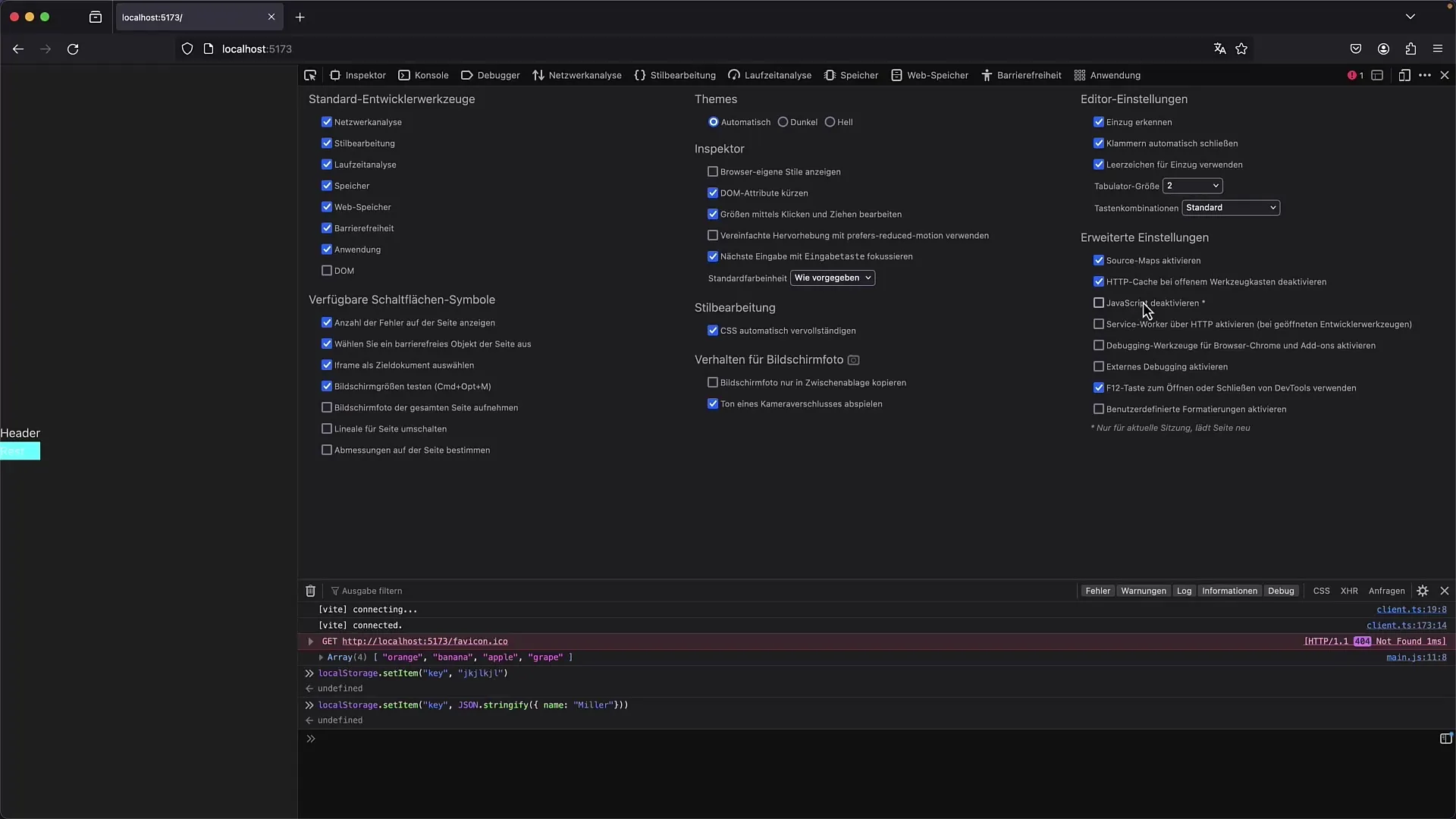Bookmark this page with the star icon
Image resolution: width=1456 pixels, height=819 pixels.
tap(1241, 49)
